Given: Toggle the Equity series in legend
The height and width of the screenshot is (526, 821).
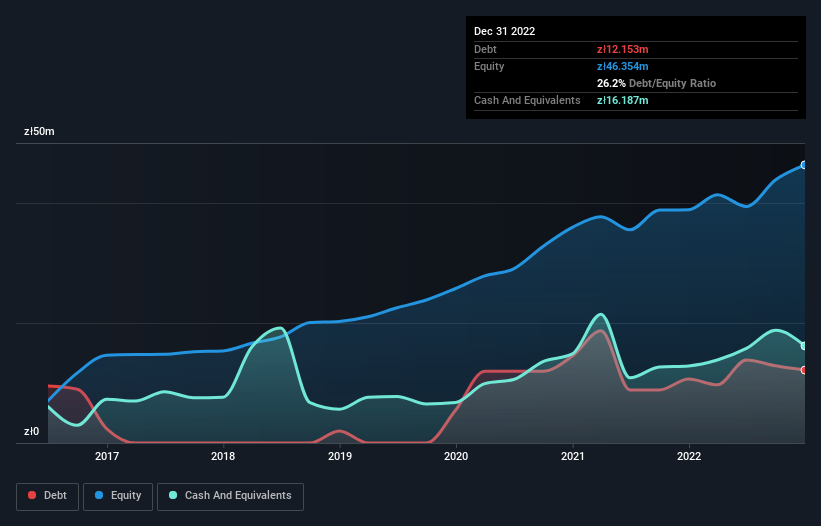Looking at the screenshot, I should 118,496.
